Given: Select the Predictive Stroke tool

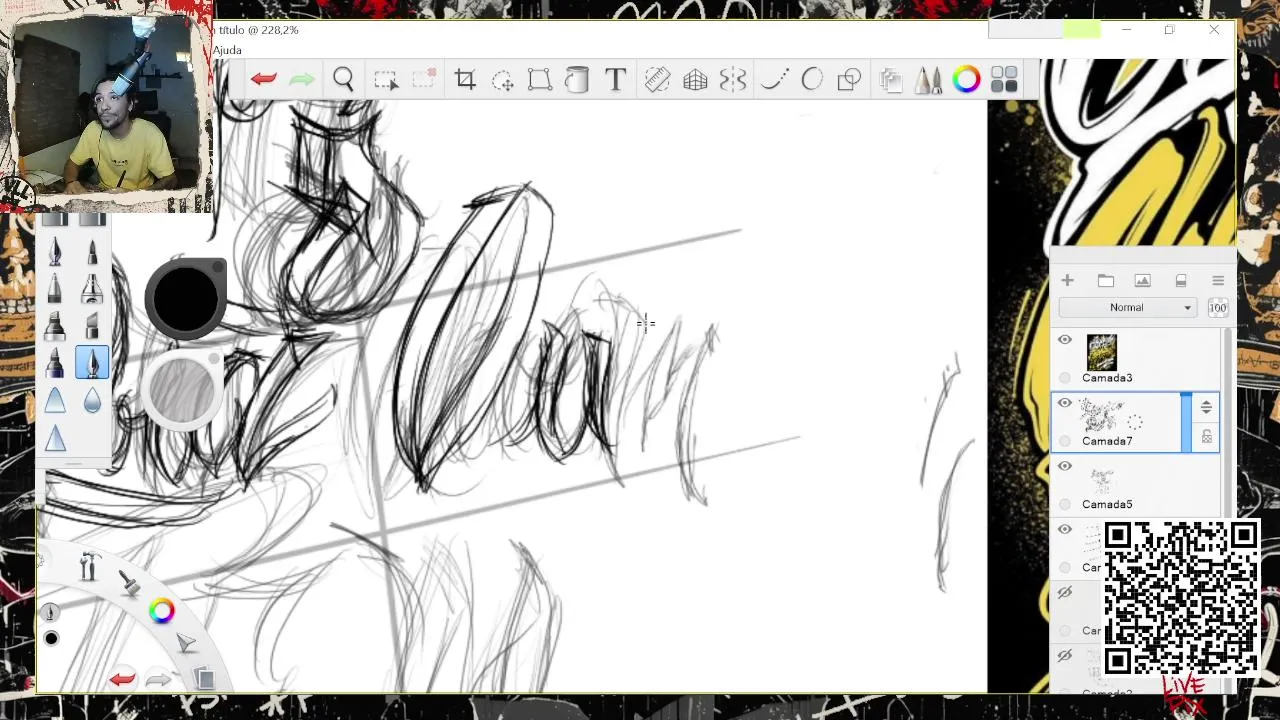Looking at the screenshot, I should pyautogui.click(x=774, y=80).
